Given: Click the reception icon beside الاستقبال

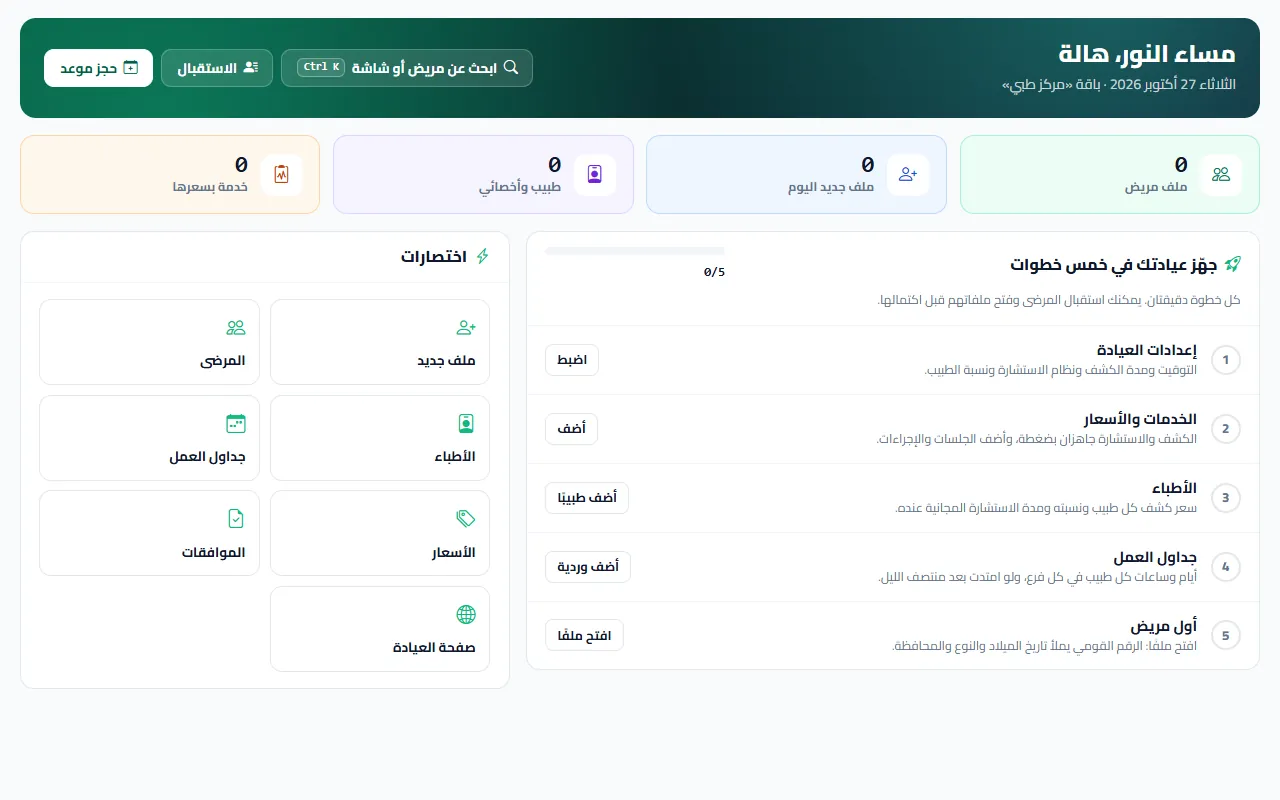Looking at the screenshot, I should [251, 68].
